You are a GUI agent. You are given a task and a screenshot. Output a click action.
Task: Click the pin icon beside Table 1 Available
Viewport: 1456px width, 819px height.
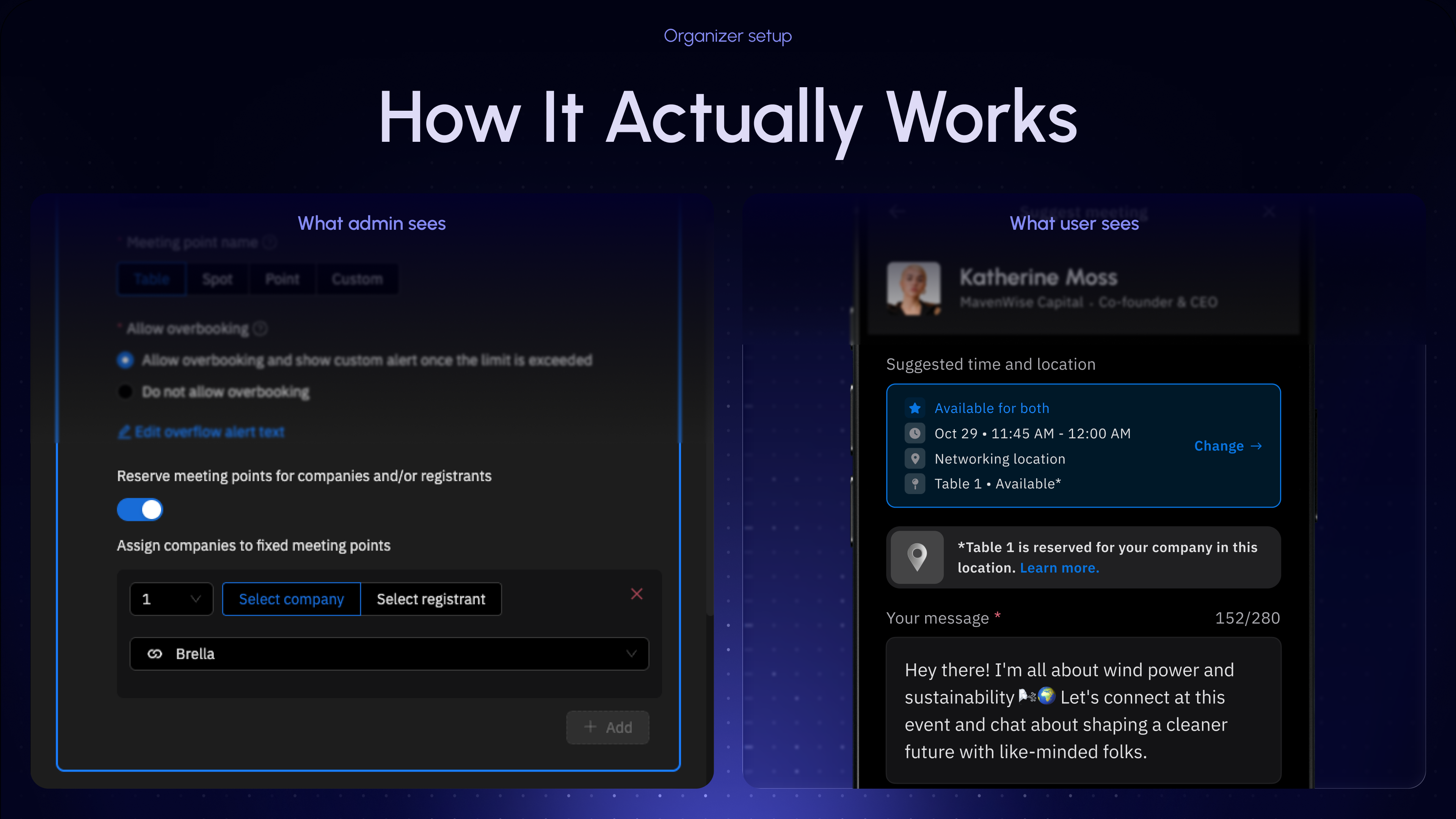(915, 484)
